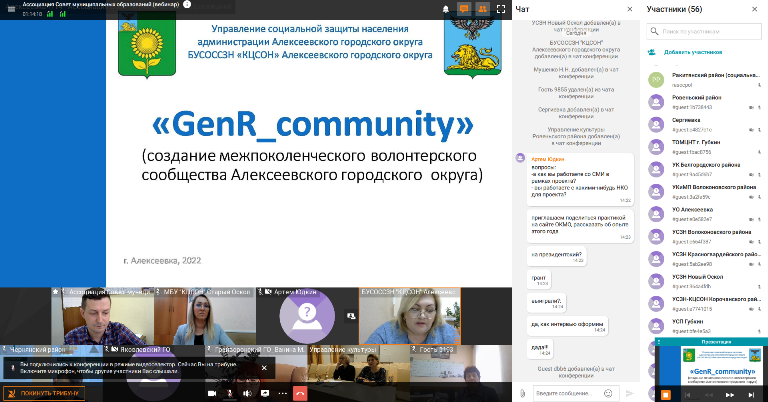768x402 pixels.
Task: Select participant УСЗН-КЦСОН Корочанского района
Action: coord(704,304)
